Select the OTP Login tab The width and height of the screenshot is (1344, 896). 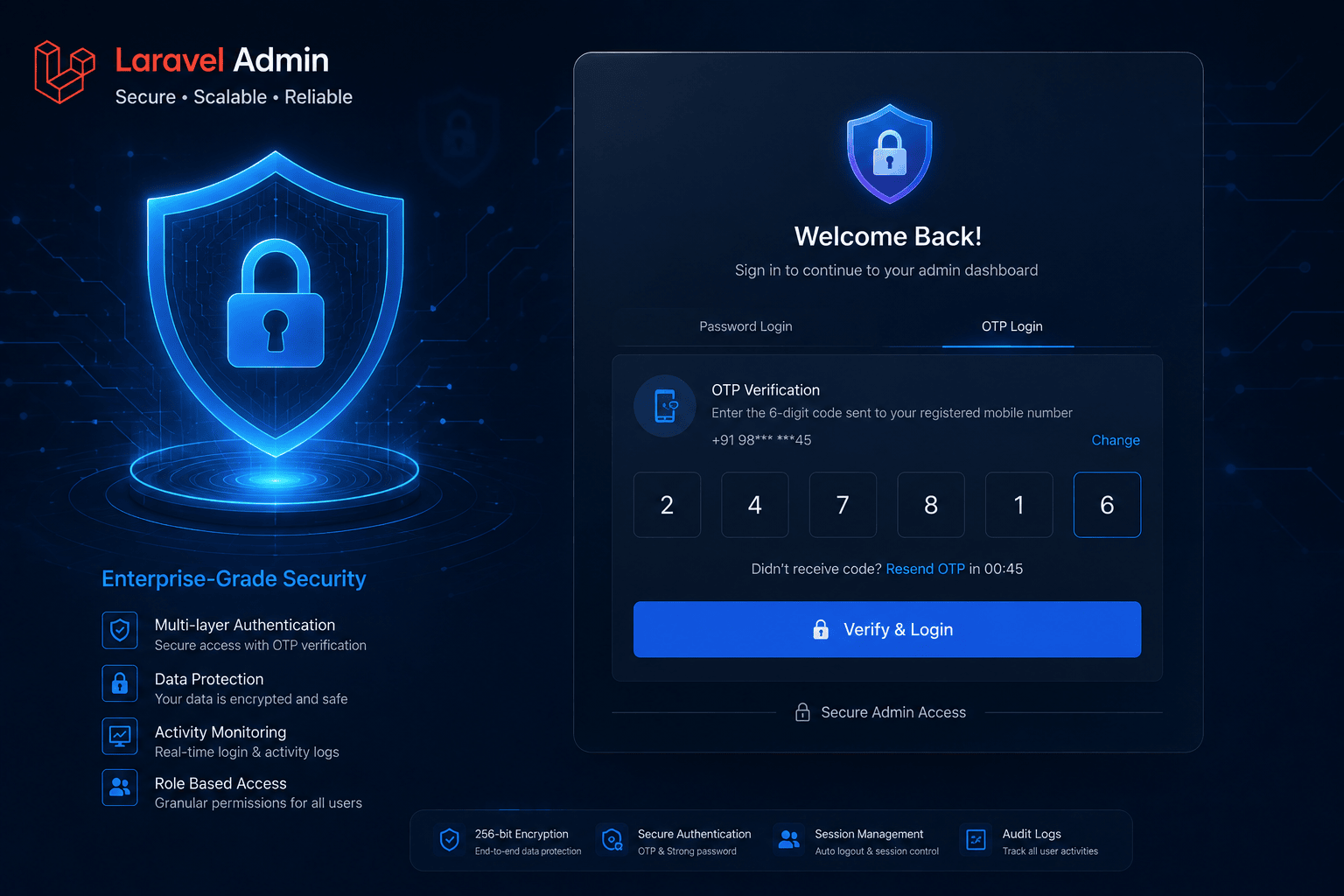click(1011, 326)
